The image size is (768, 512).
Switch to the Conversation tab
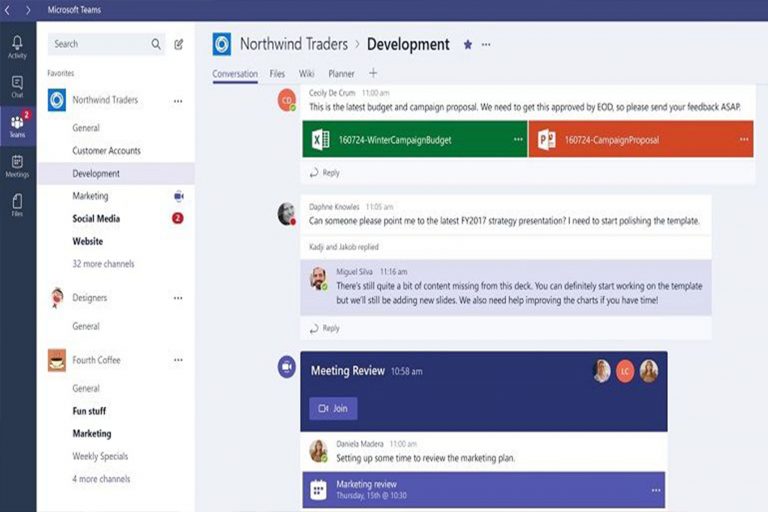tap(235, 74)
